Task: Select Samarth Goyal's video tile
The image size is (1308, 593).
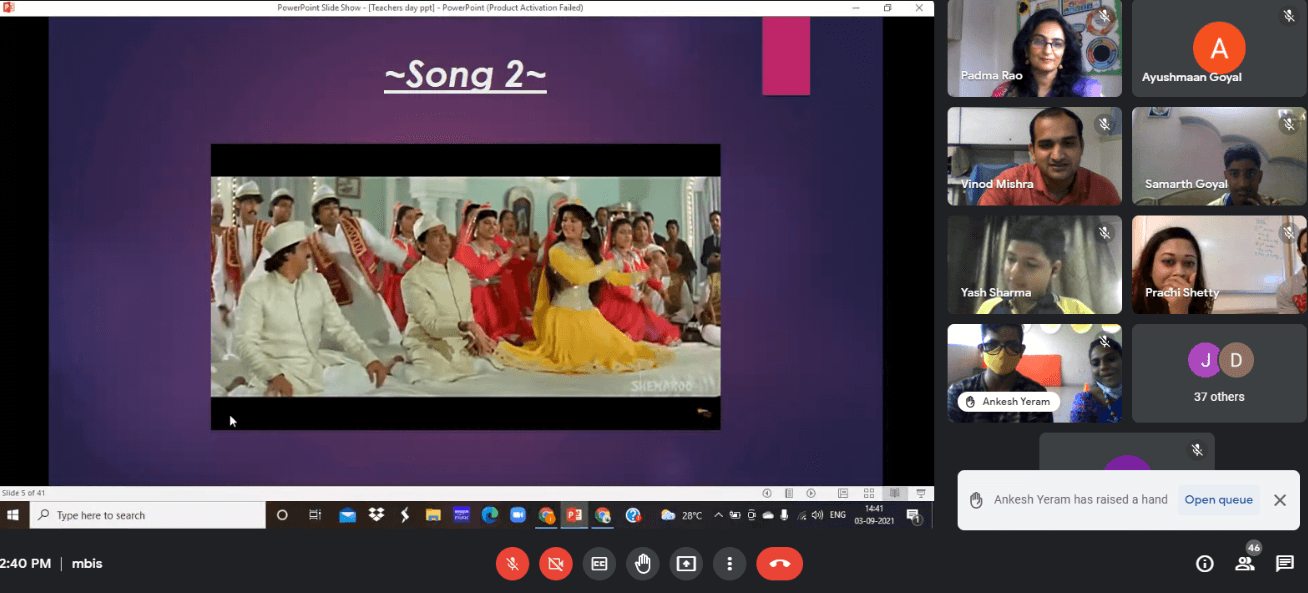Action: (x=1219, y=156)
